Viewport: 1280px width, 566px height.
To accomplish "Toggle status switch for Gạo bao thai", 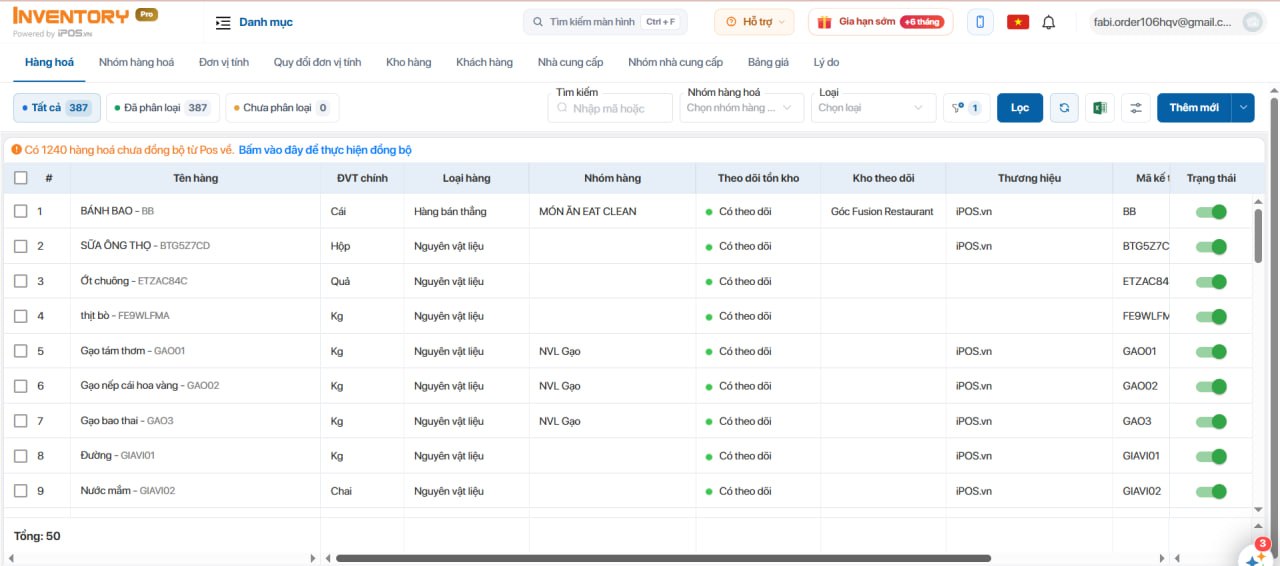I will (1211, 421).
